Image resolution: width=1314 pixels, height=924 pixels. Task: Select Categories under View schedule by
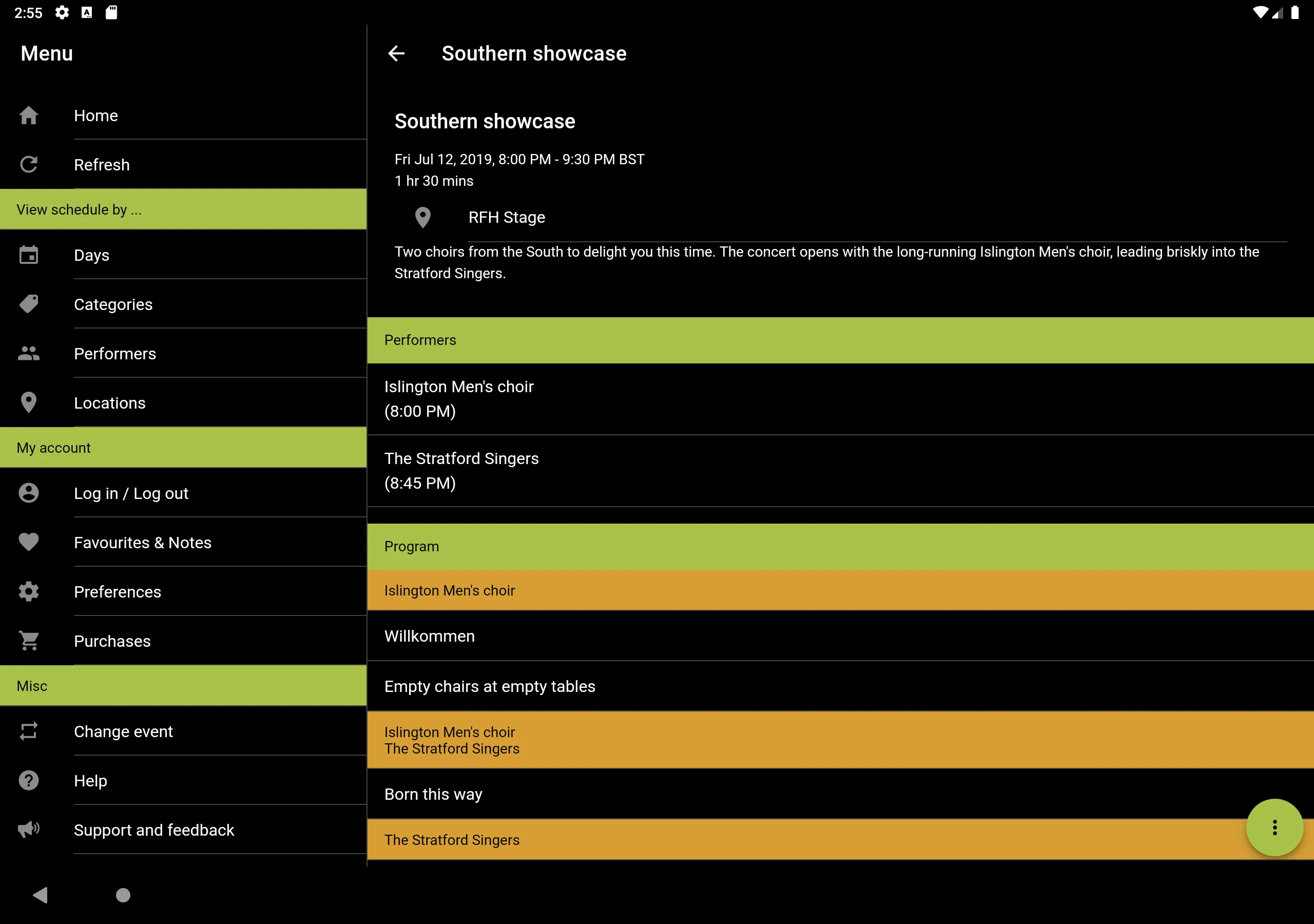(113, 304)
